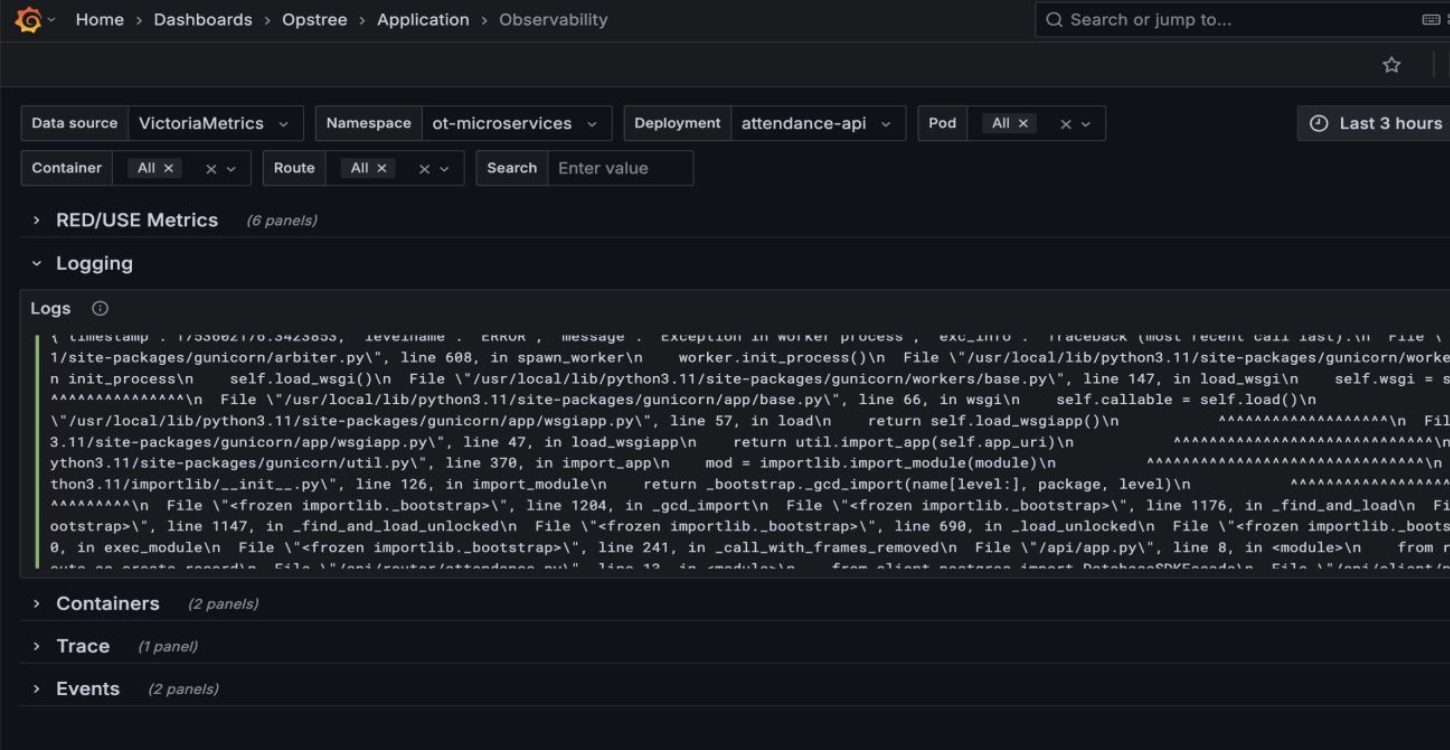The height and width of the screenshot is (750, 1450).
Task: Open the Opstree breadcrumb folder
Action: tap(314, 20)
